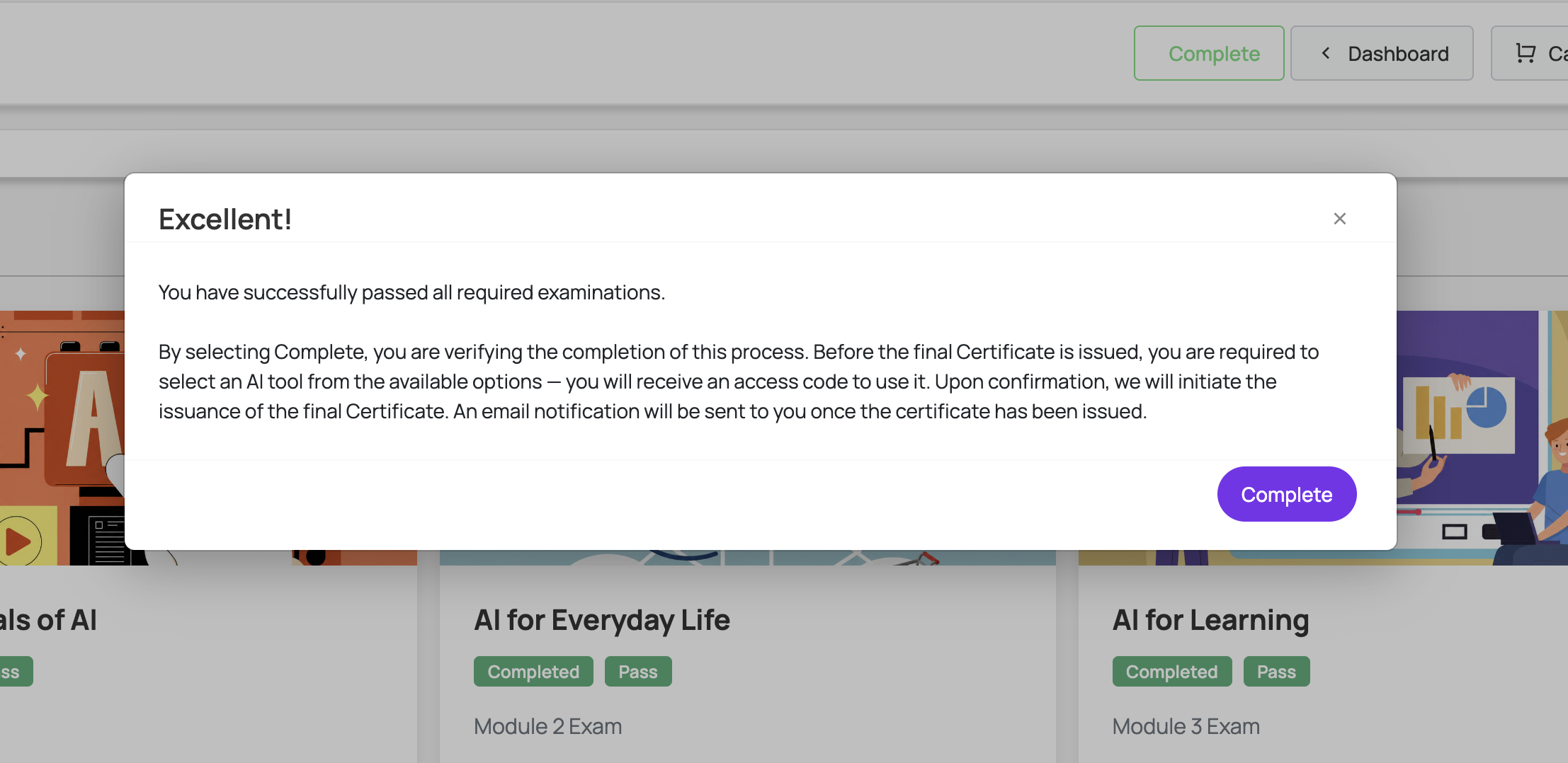Close the Excellent! dialog with X
The image size is (1568, 763).
click(x=1339, y=219)
